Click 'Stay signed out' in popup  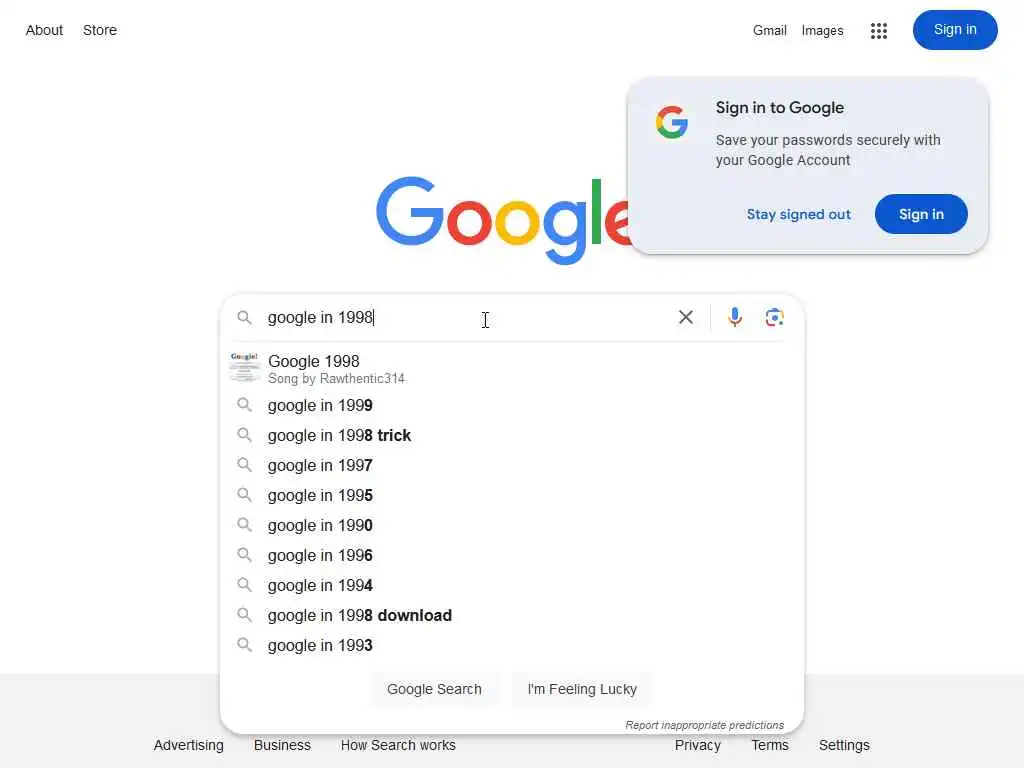[798, 214]
